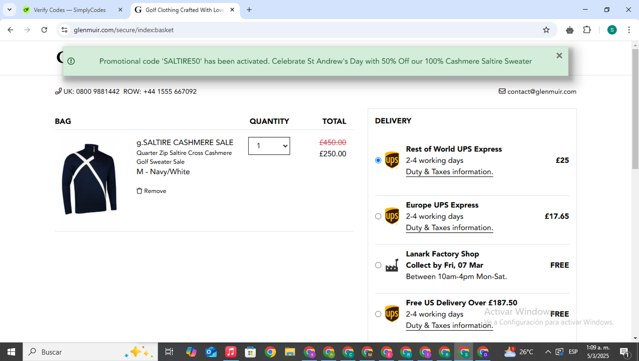The image size is (639, 361).
Task: Click the UK: 0800 9881442 phone number
Action: 91,92
